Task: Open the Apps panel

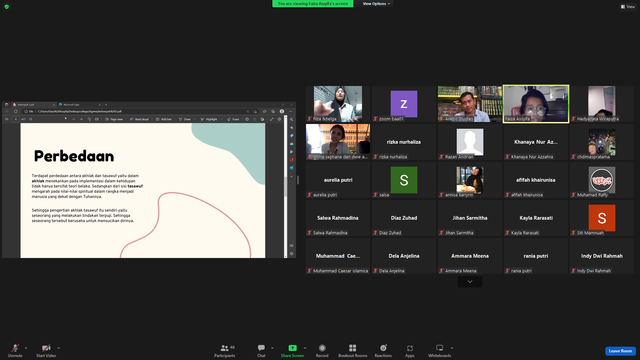Action: point(410,350)
